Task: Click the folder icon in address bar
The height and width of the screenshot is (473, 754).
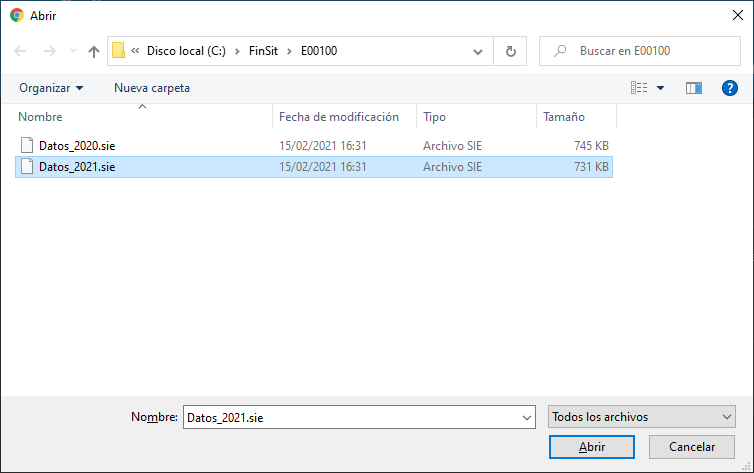Action: (x=118, y=50)
